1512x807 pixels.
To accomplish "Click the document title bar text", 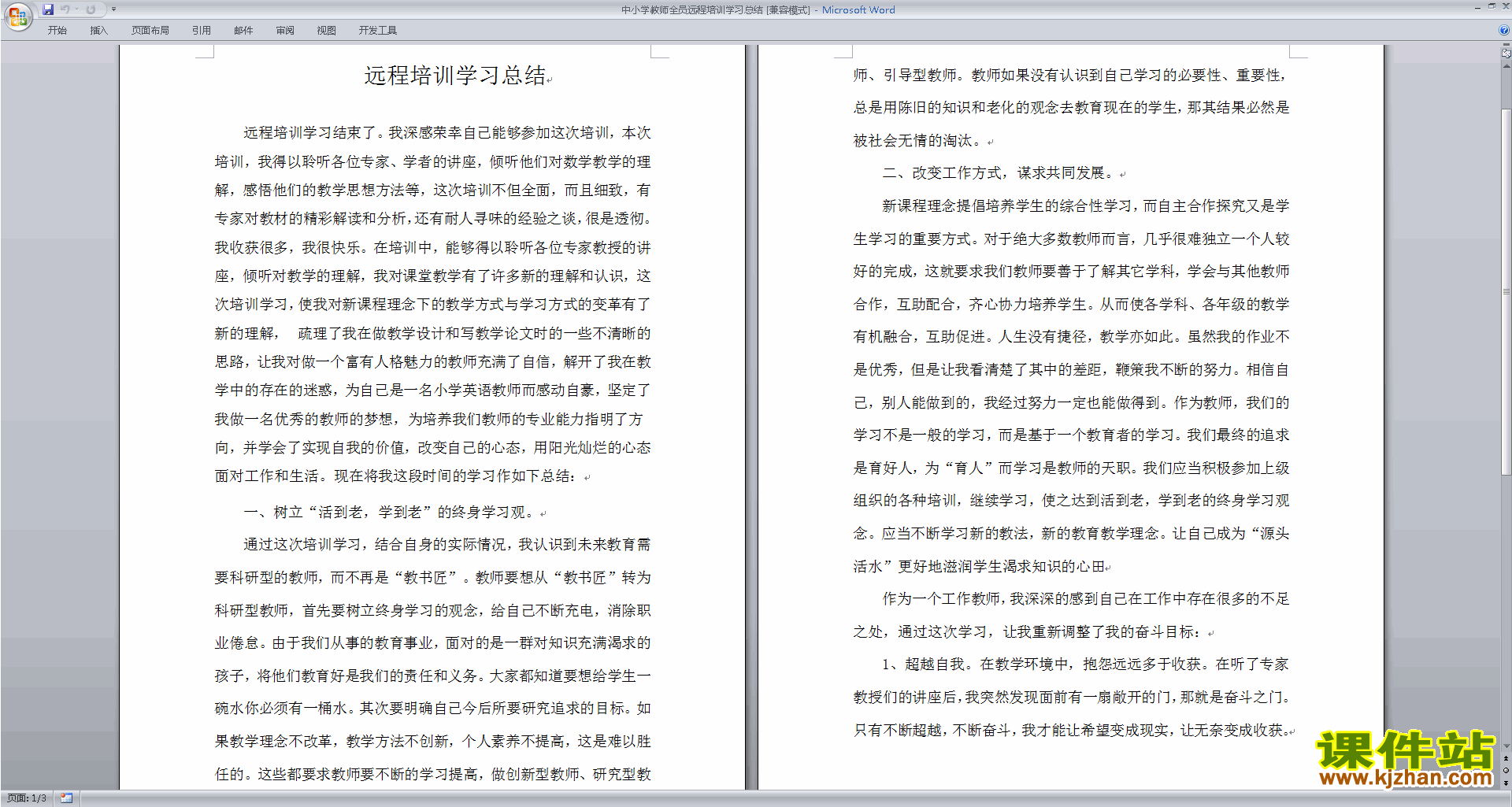I will point(758,10).
